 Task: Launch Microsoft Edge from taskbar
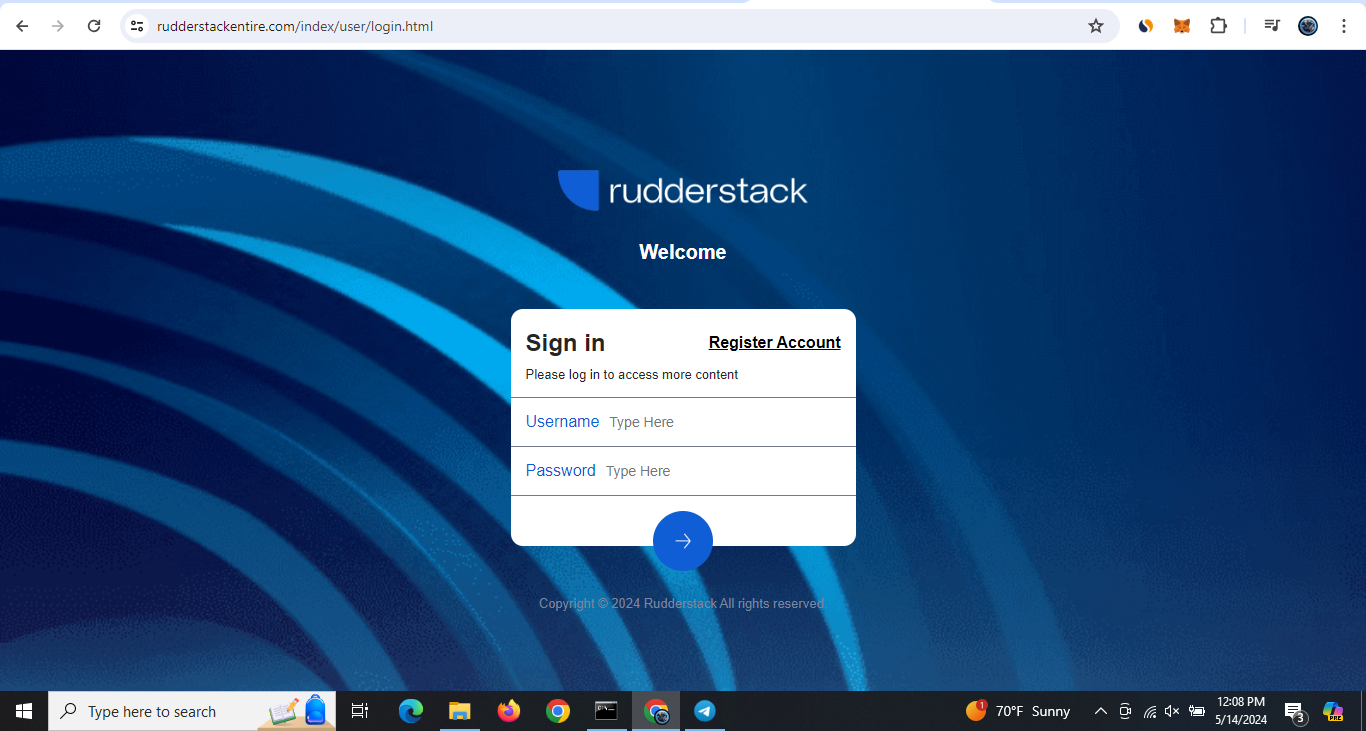[411, 711]
